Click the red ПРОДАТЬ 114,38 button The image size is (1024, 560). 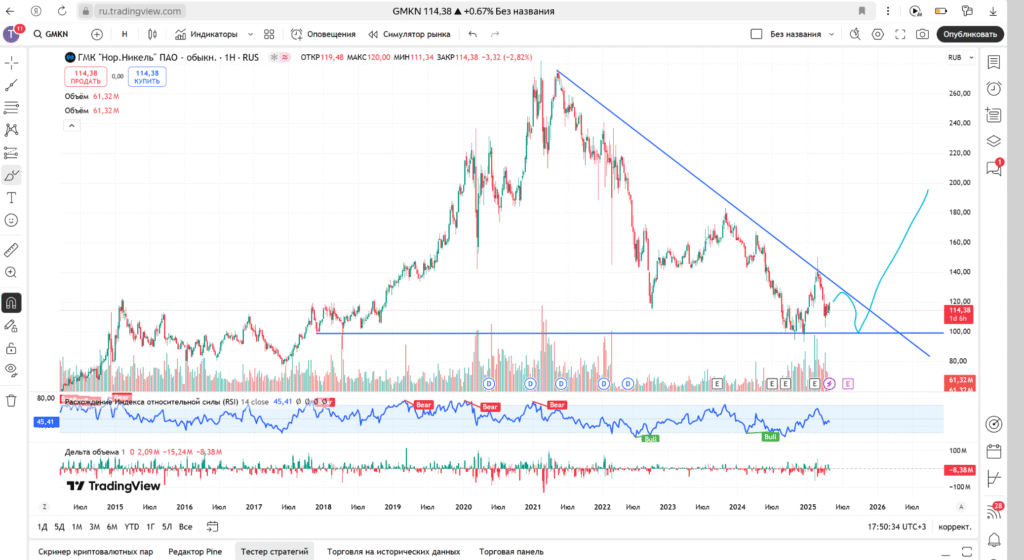[x=86, y=77]
